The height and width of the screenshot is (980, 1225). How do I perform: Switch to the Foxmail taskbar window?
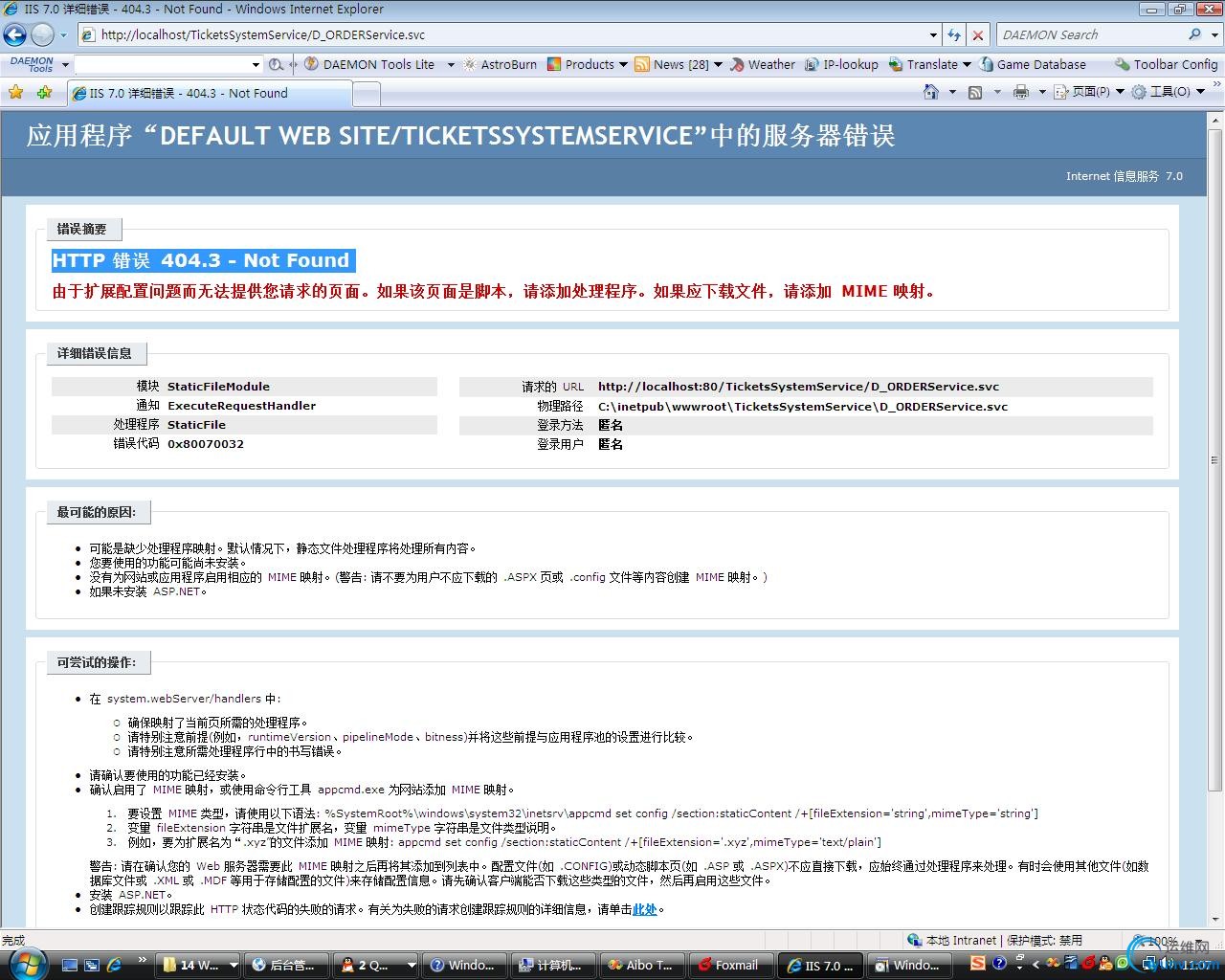[x=731, y=965]
